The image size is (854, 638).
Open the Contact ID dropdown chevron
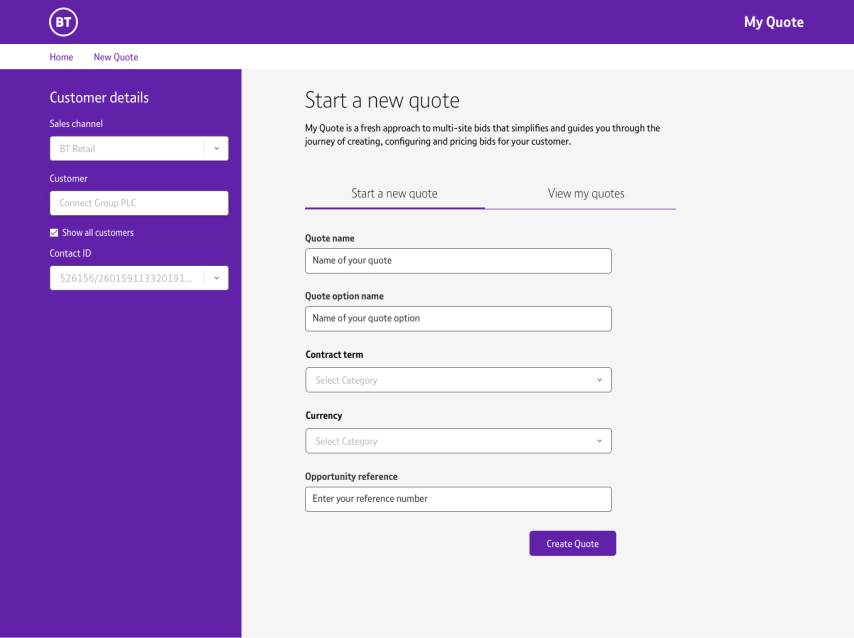coord(216,278)
